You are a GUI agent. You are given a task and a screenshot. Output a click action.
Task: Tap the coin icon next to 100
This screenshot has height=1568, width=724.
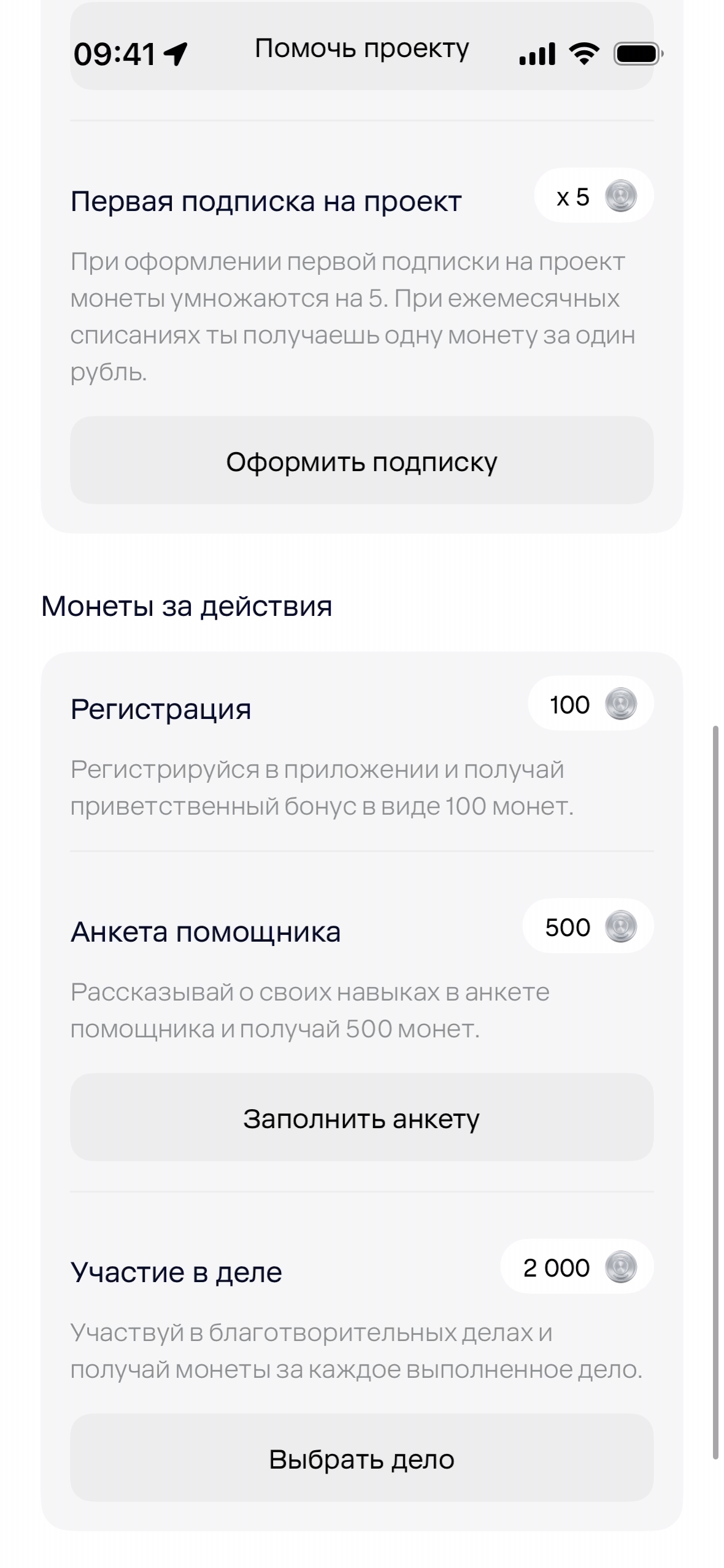[x=620, y=704]
